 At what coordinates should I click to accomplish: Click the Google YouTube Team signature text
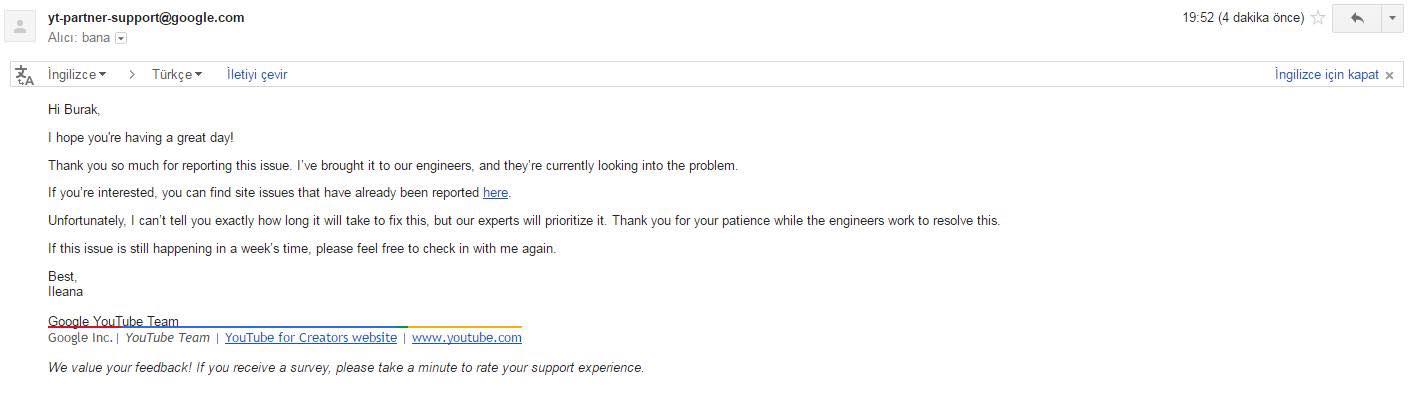[114, 321]
